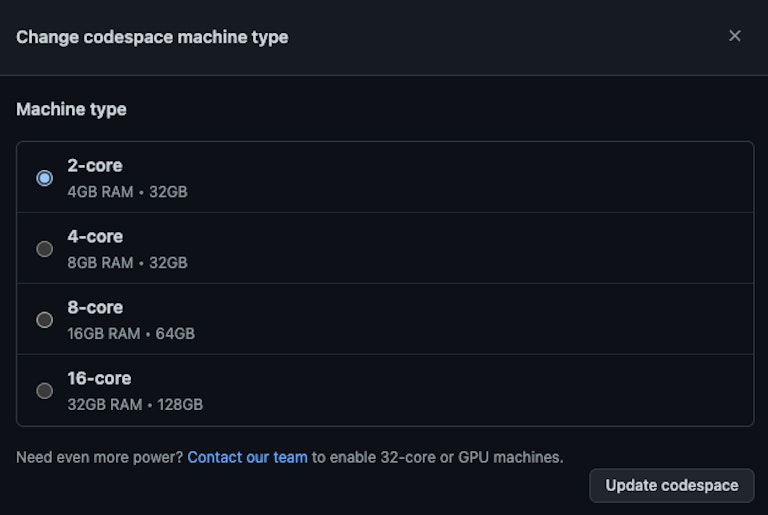
Task: Close the change machine type dialog
Action: pos(735,36)
